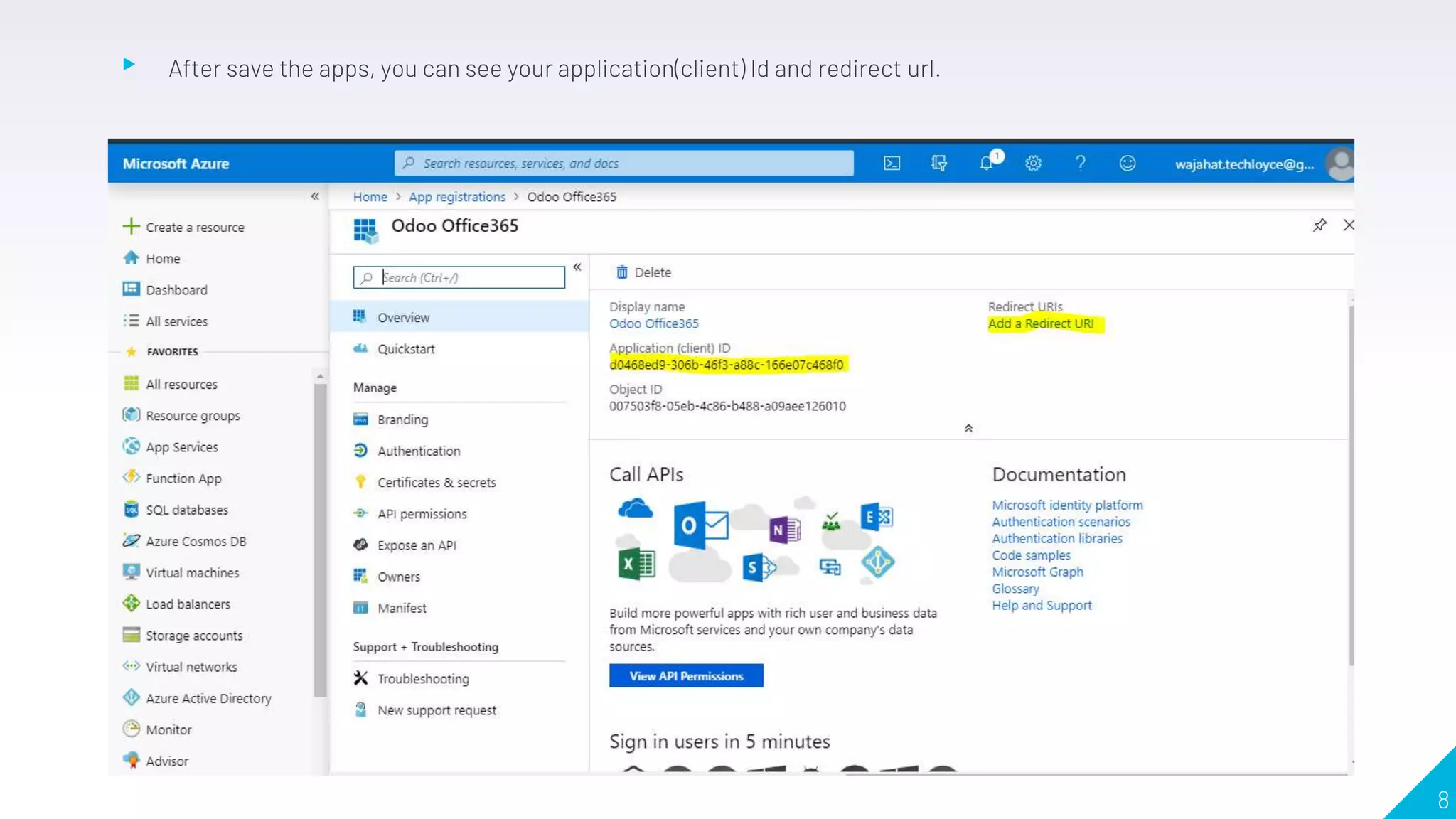
Task: Open App Services
Action: [171, 446]
